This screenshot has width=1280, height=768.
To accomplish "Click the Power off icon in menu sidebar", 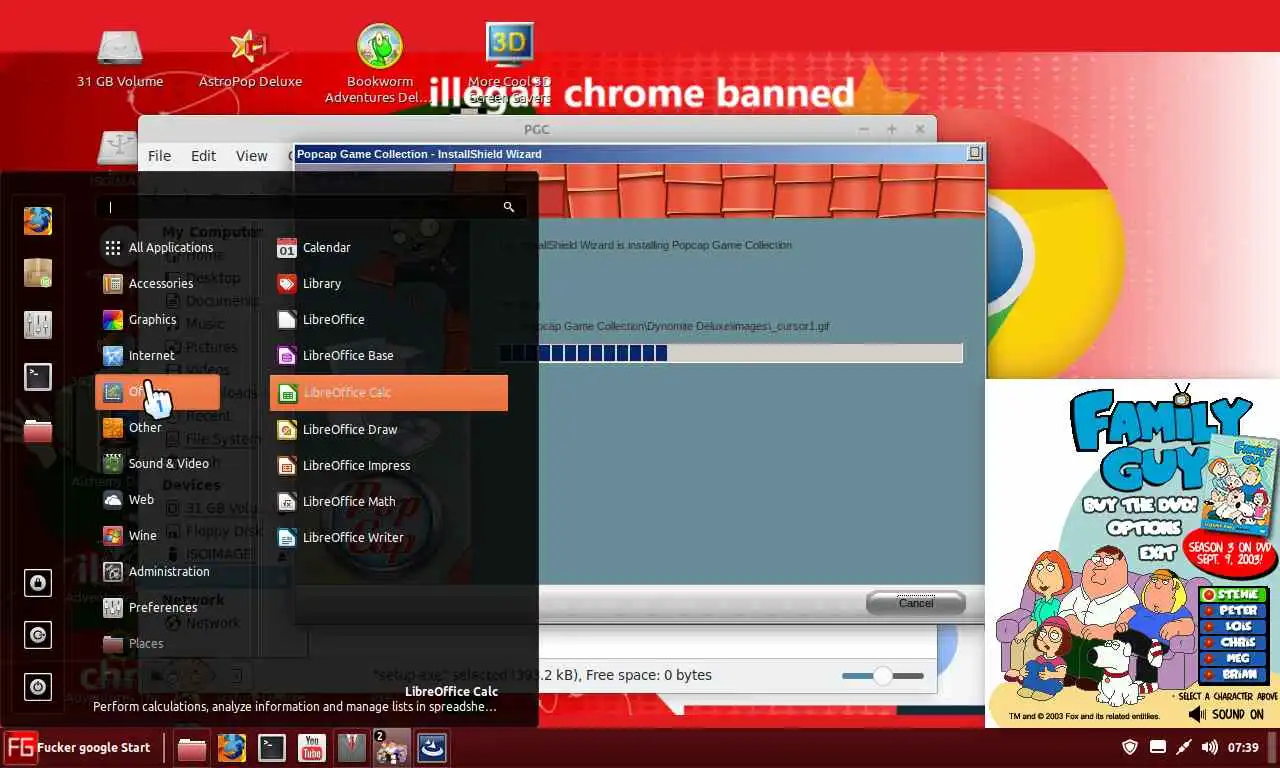I will tap(38, 687).
